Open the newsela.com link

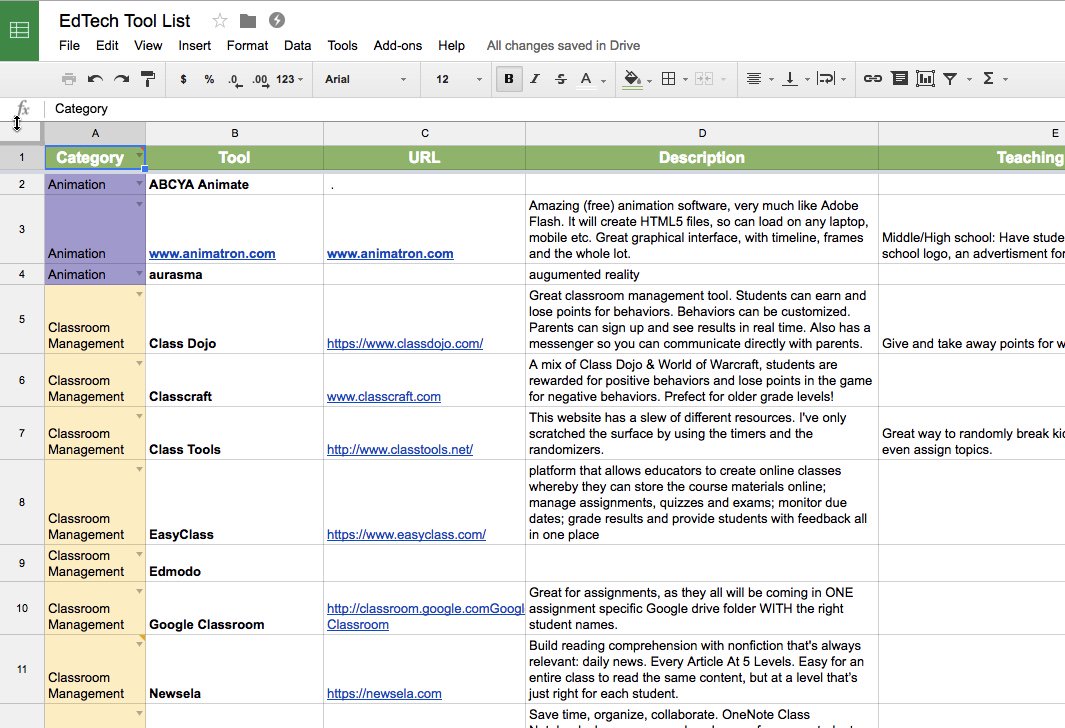click(x=384, y=693)
